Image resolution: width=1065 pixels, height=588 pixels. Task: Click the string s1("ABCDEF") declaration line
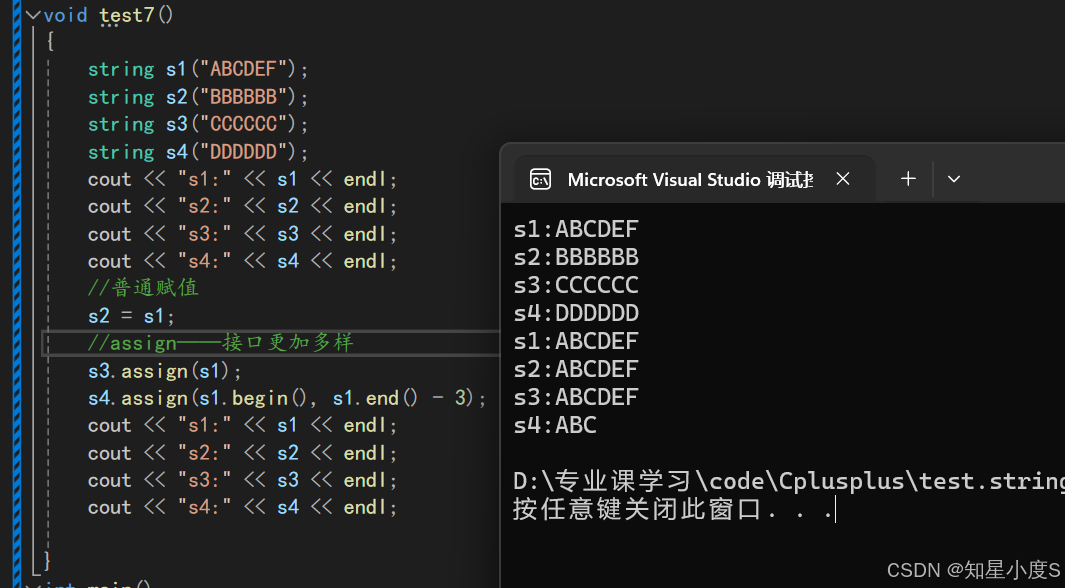pos(198,69)
